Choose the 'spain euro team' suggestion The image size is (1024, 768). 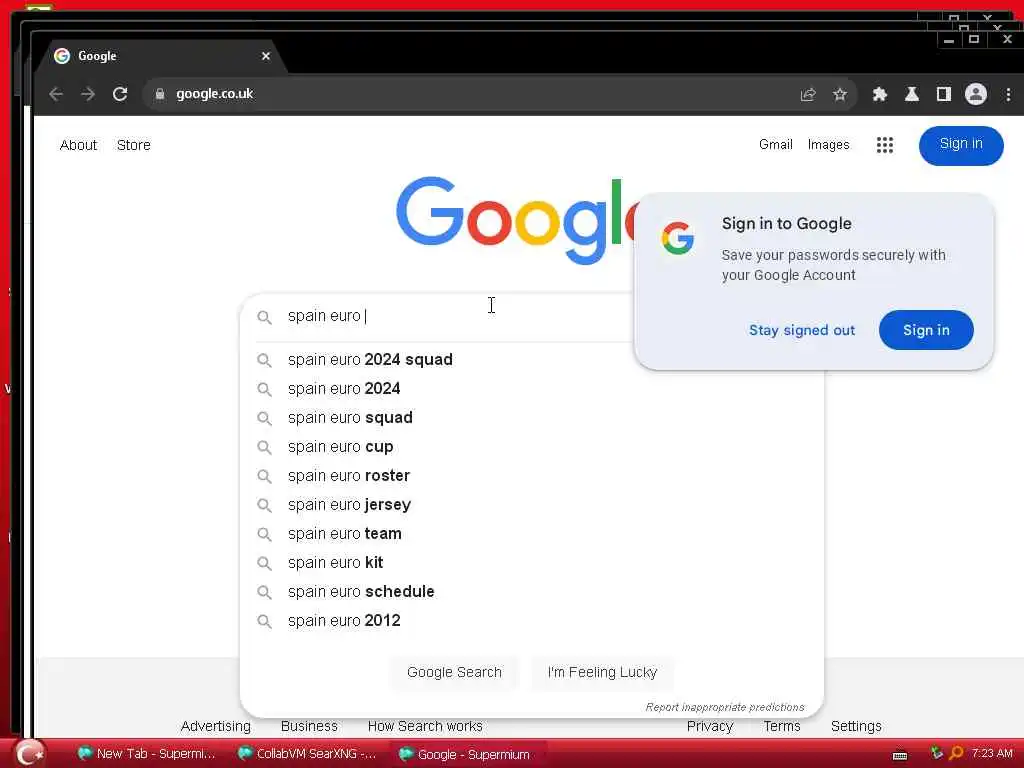click(532, 534)
